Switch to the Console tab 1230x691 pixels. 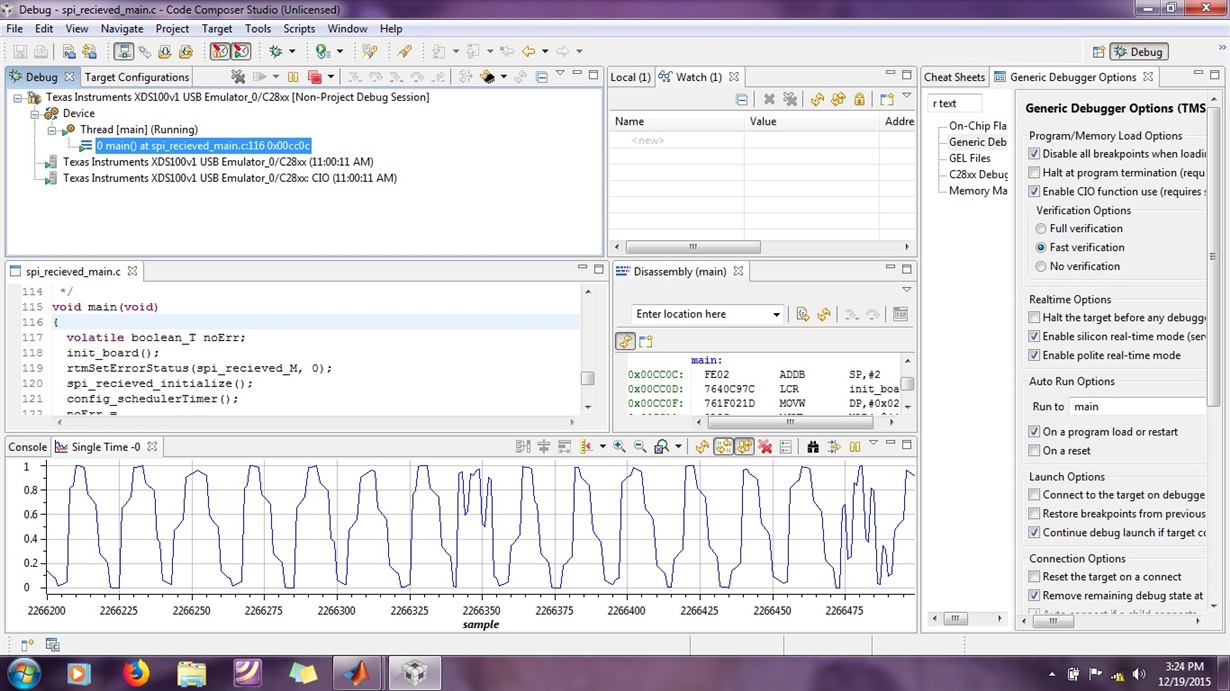[x=28, y=447]
